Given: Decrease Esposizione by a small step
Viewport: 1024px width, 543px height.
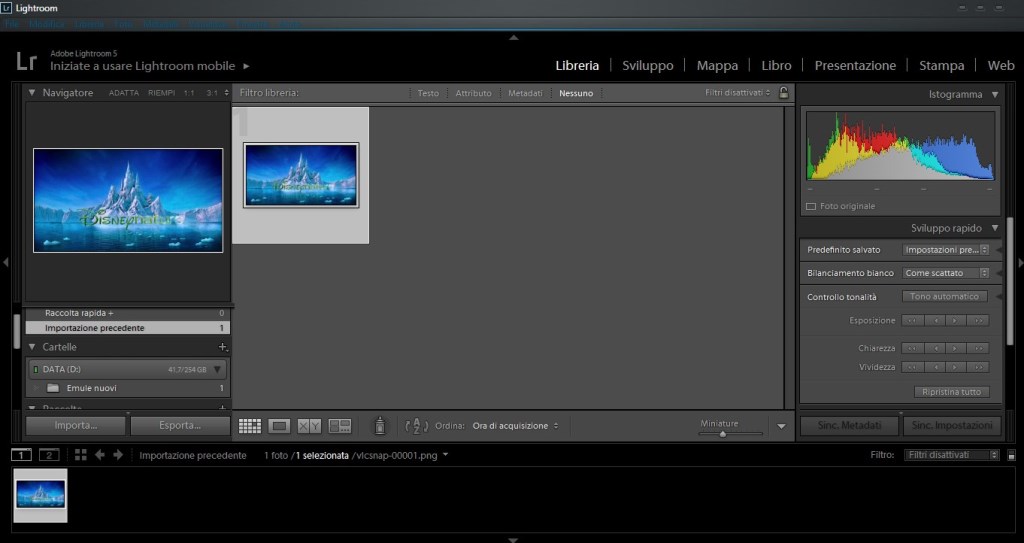Looking at the screenshot, I should (x=935, y=321).
